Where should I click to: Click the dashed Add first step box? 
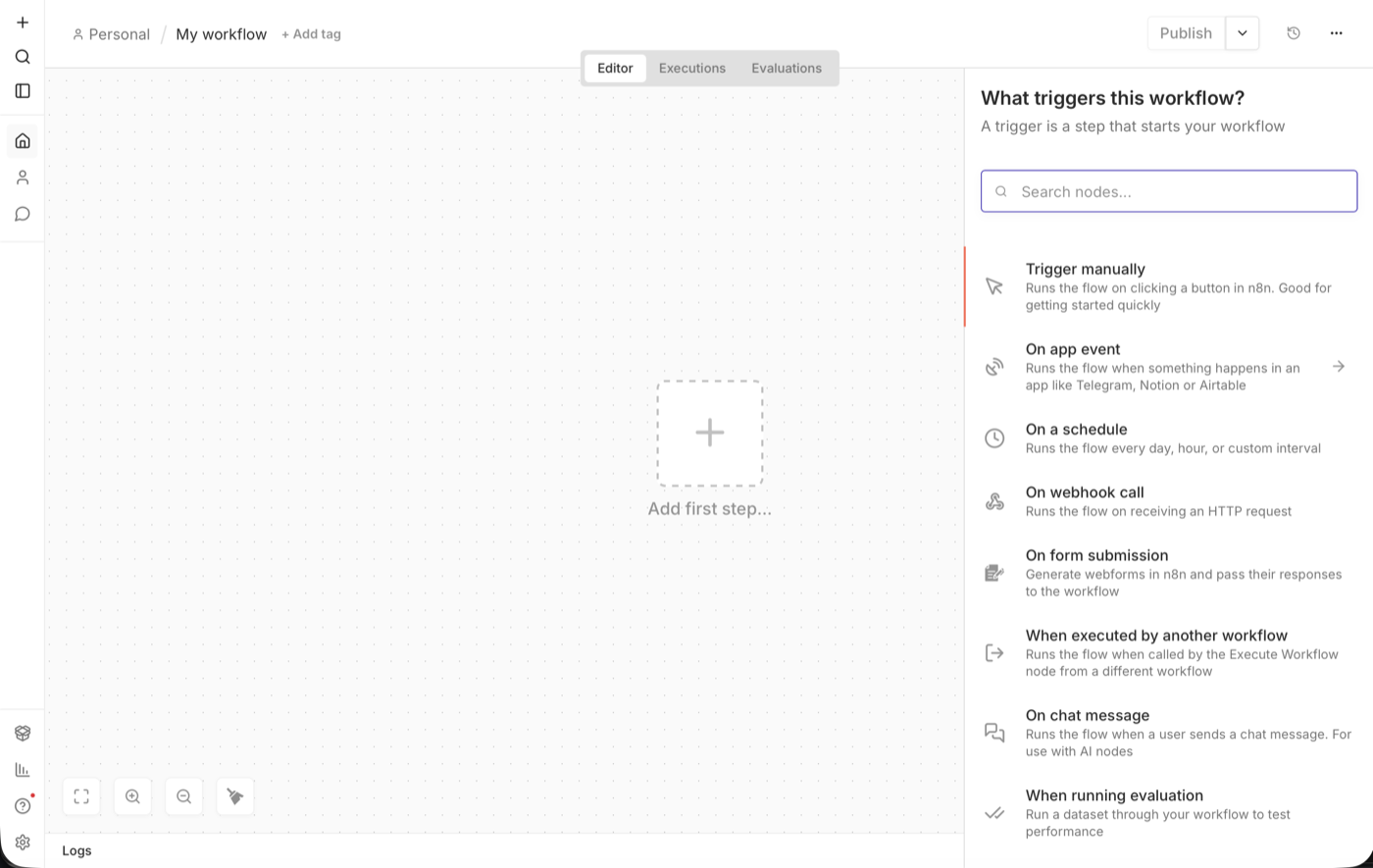coord(710,434)
